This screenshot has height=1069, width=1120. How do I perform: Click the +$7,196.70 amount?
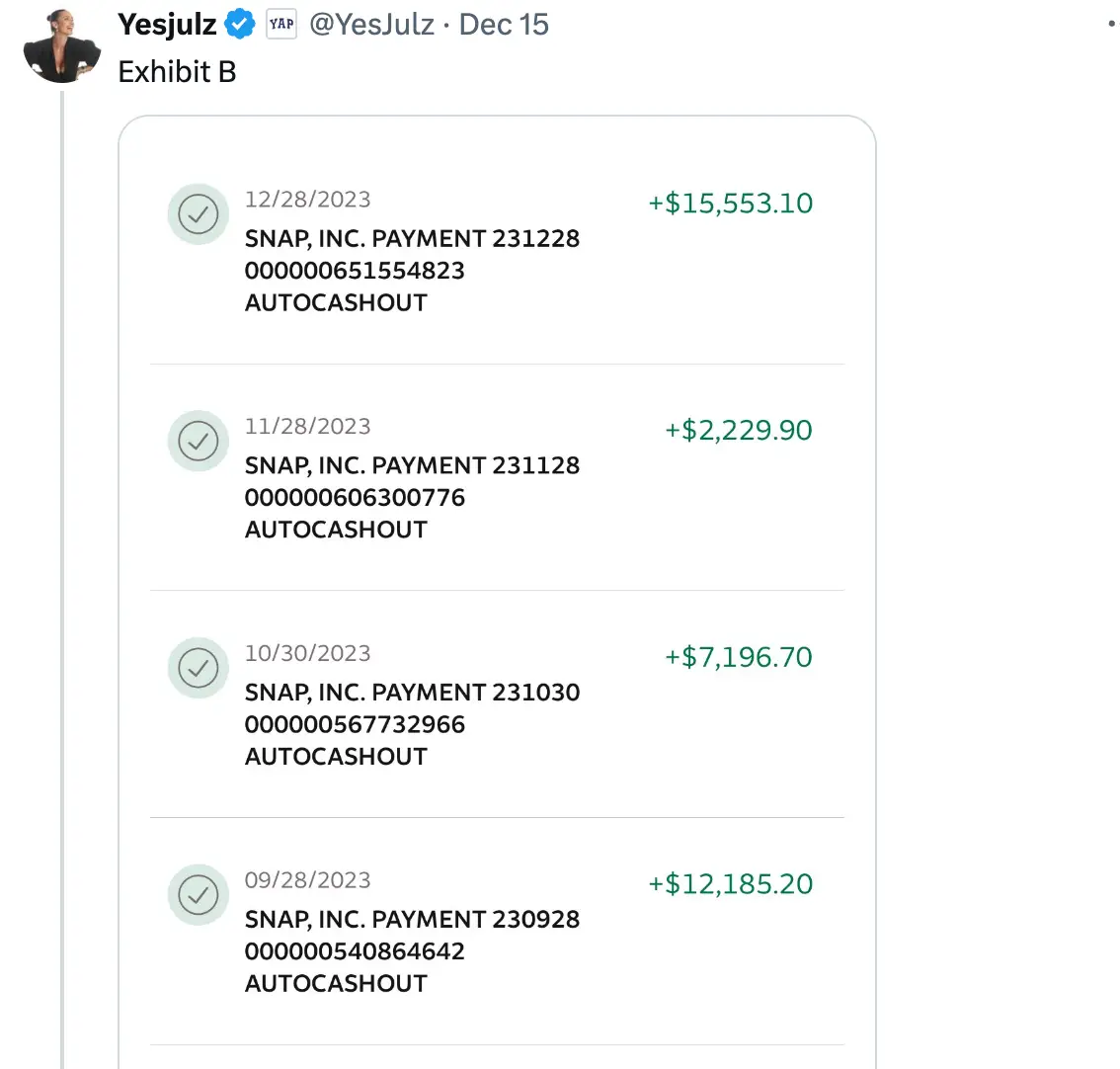point(738,658)
